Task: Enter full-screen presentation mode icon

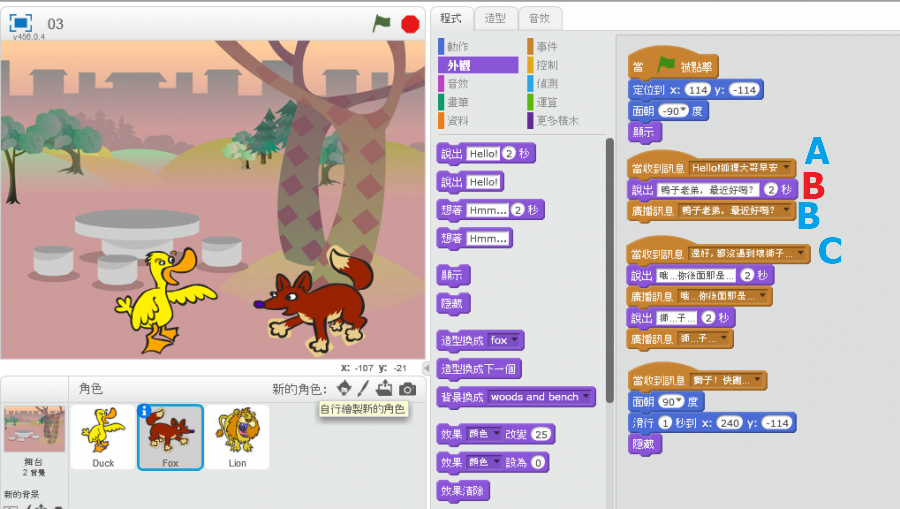Action: (x=21, y=23)
